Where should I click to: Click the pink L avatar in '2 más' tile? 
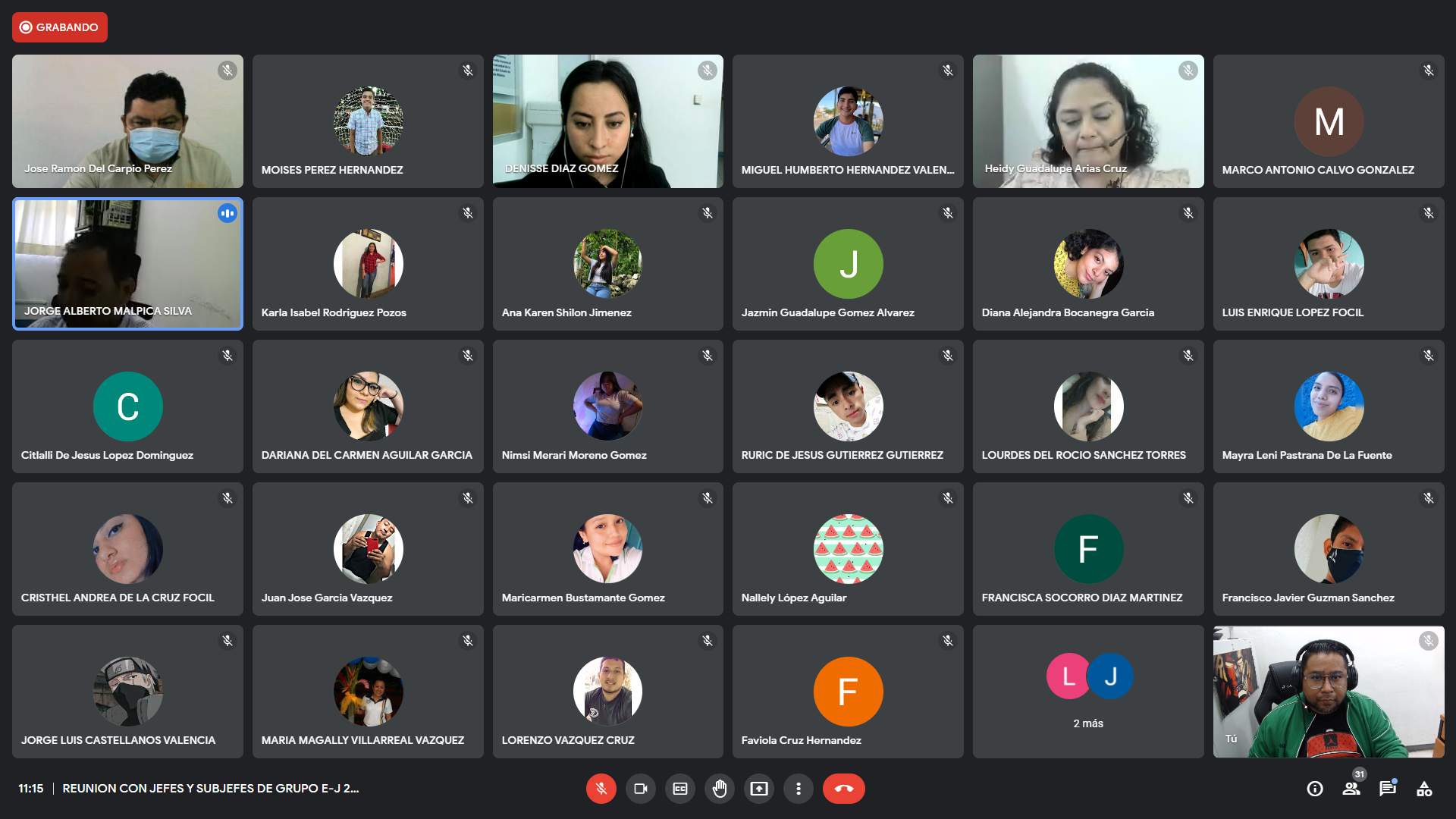[x=1068, y=676]
